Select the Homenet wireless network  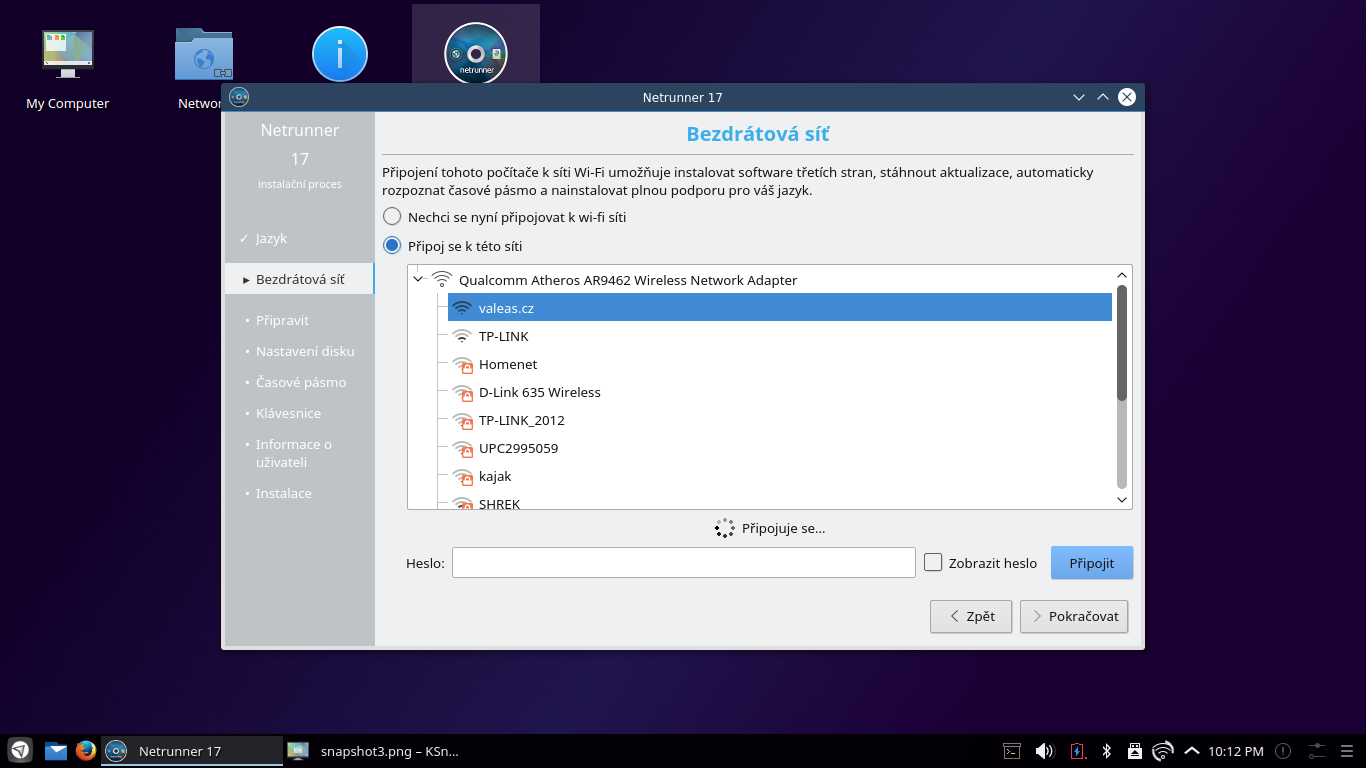[x=780, y=364]
